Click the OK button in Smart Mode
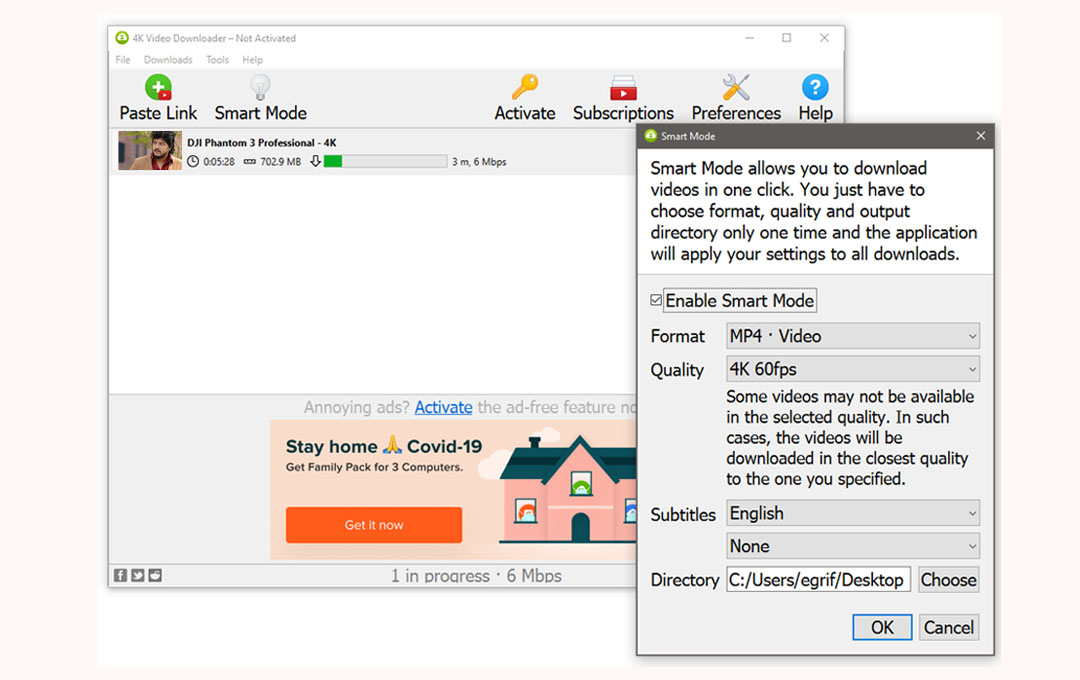 point(882,628)
